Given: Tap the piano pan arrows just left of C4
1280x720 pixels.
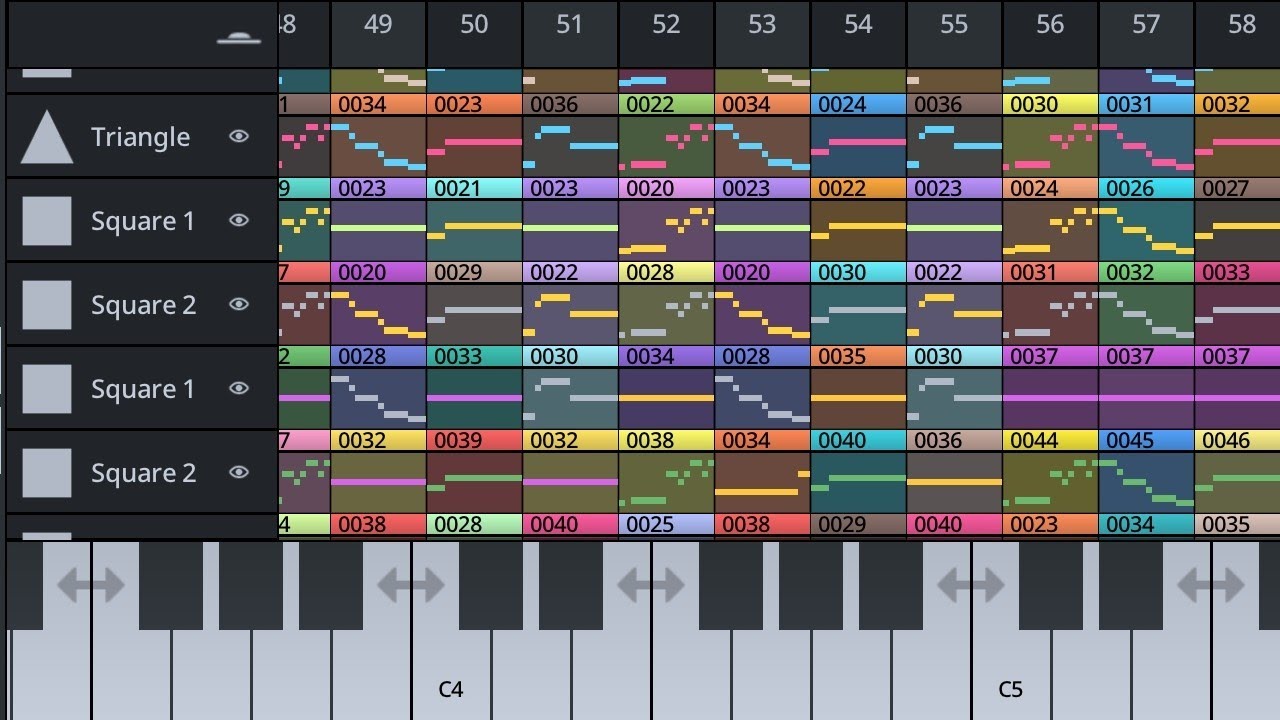Looking at the screenshot, I should (x=411, y=585).
